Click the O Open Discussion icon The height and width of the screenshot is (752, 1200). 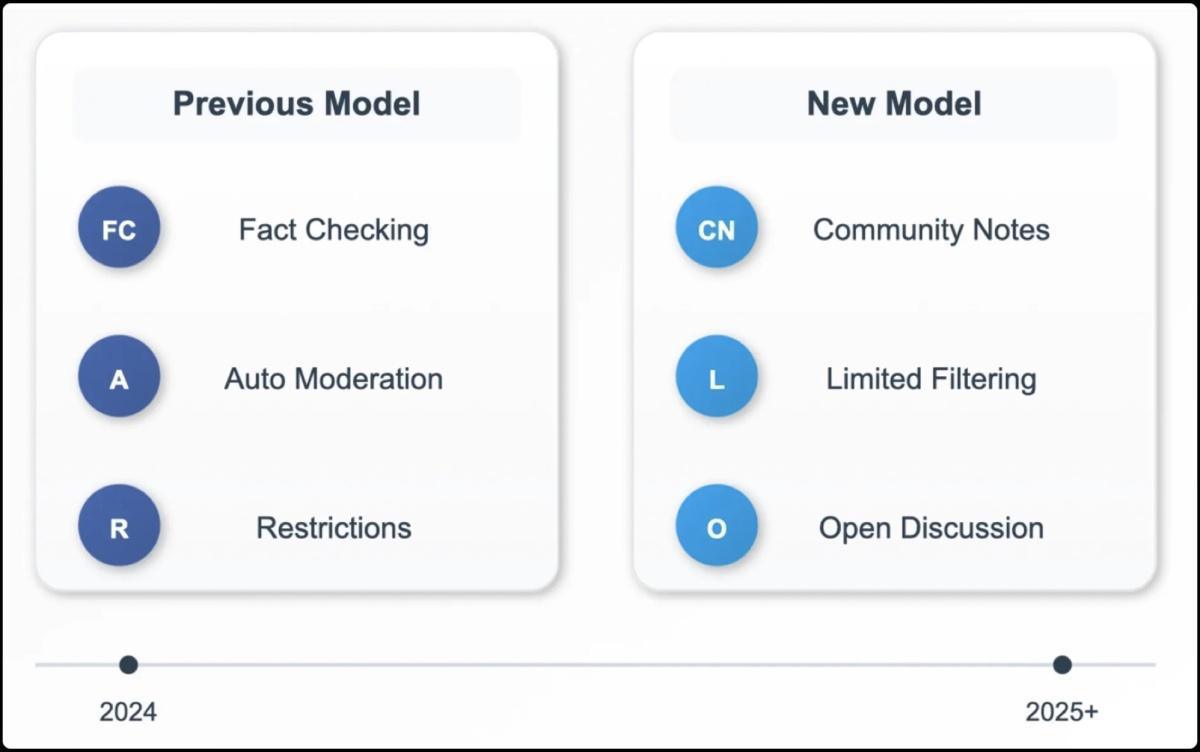716,526
